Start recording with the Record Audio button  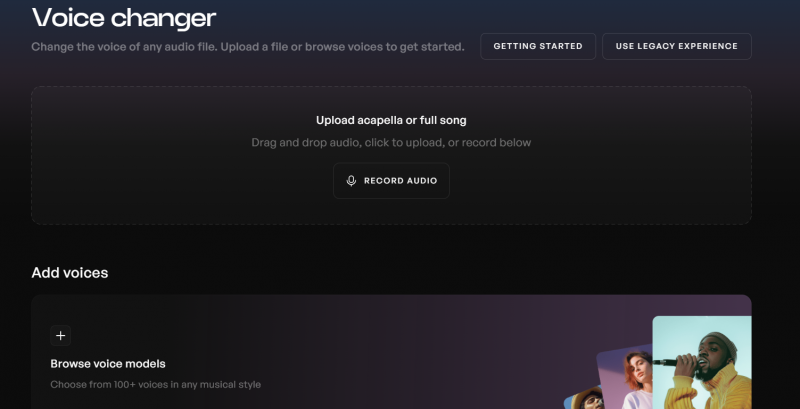coord(391,181)
